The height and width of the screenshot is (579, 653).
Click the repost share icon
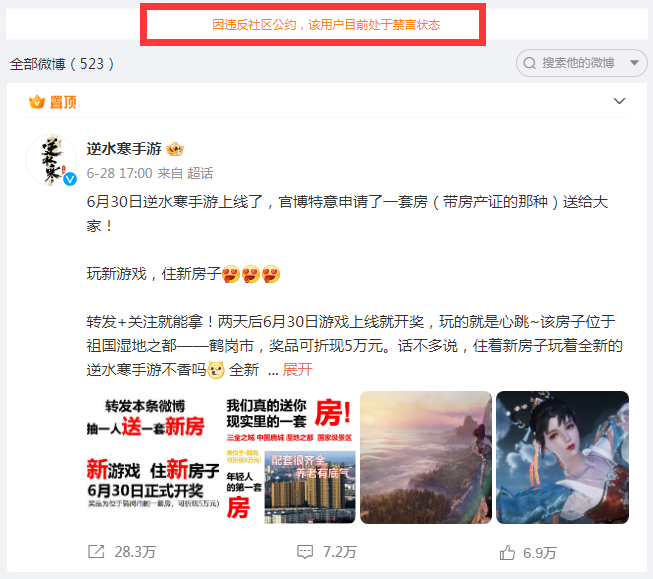96,552
